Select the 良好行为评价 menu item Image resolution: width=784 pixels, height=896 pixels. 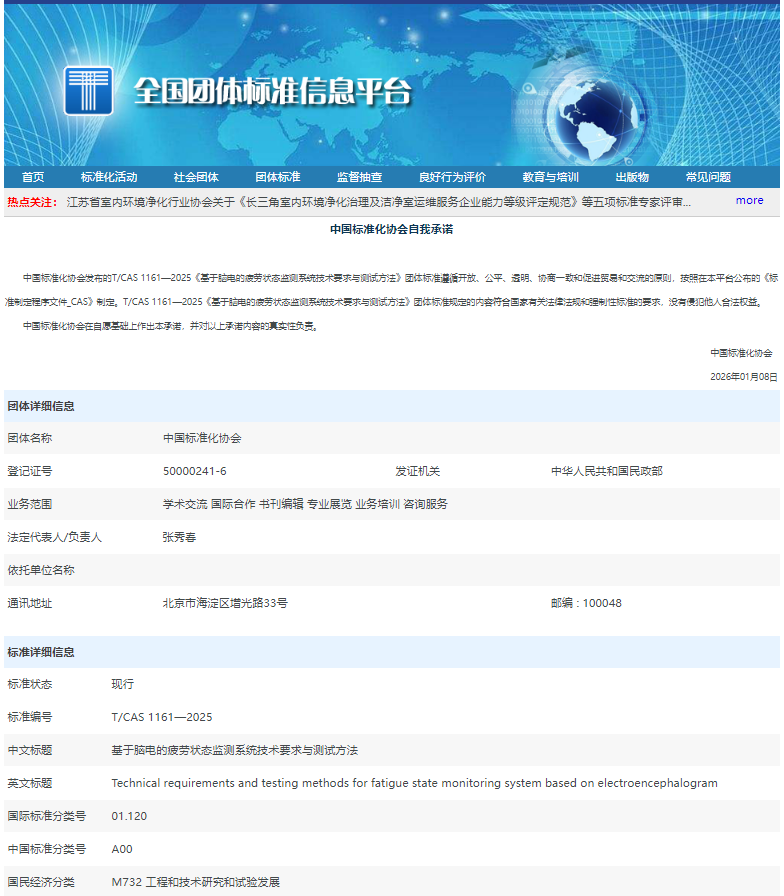[x=452, y=177]
